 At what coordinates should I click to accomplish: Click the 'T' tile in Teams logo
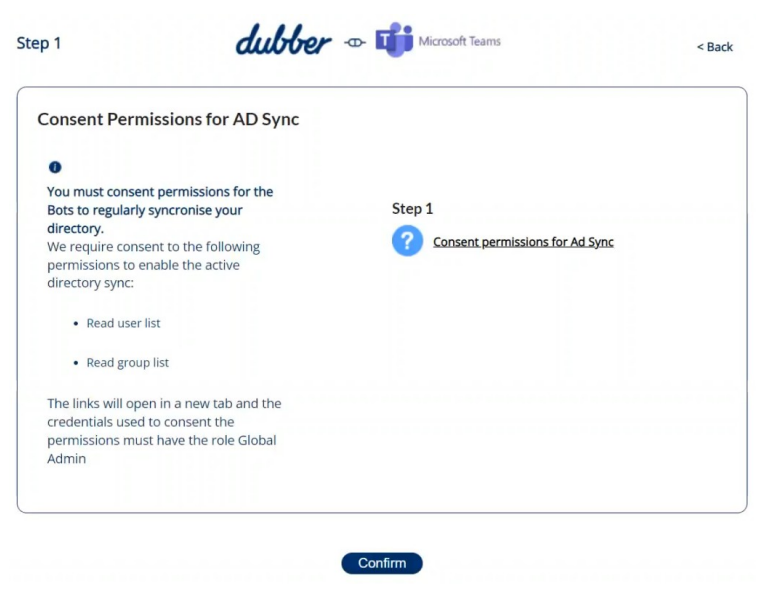pos(385,40)
